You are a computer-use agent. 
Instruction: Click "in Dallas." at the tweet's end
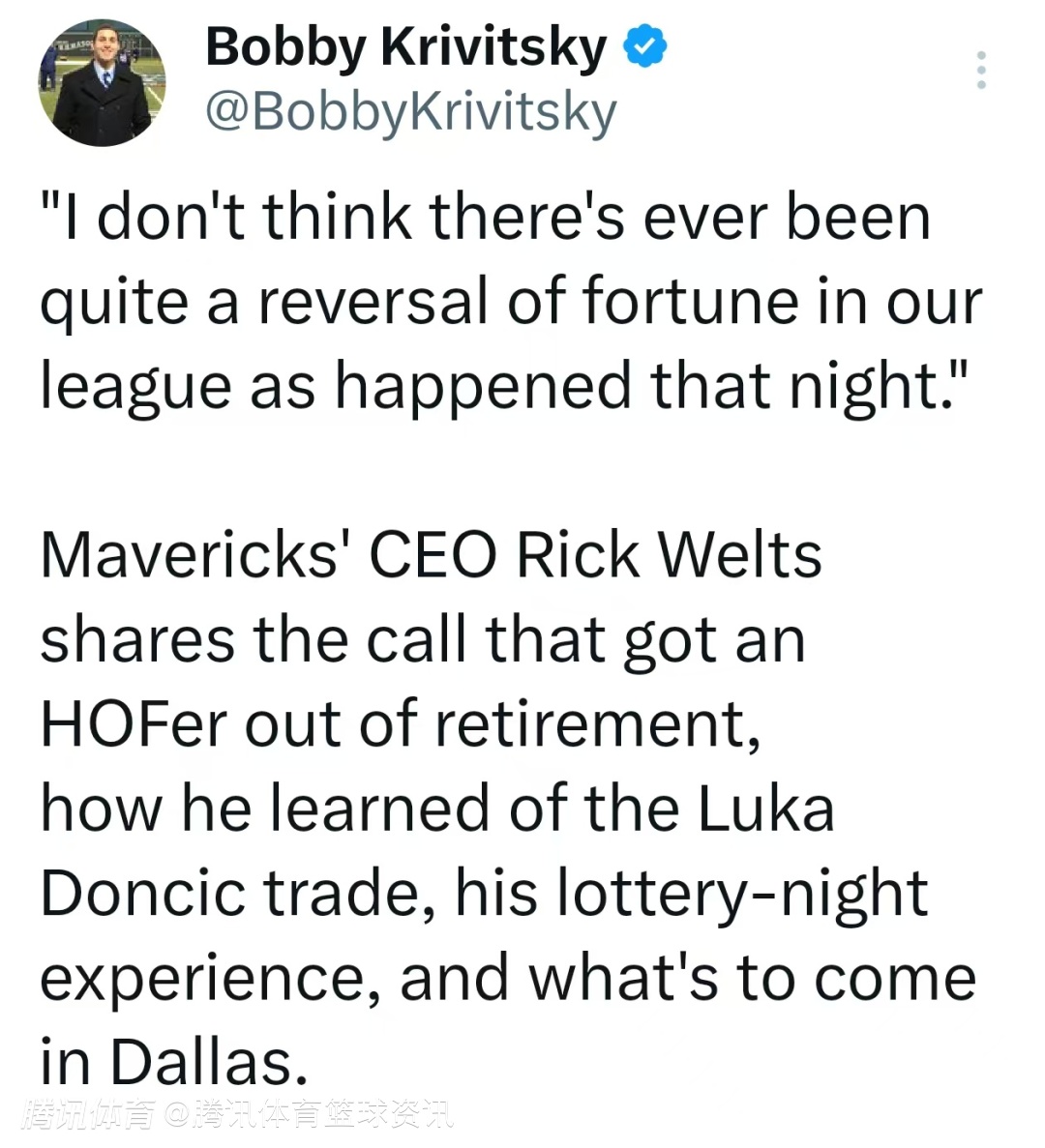click(173, 1062)
